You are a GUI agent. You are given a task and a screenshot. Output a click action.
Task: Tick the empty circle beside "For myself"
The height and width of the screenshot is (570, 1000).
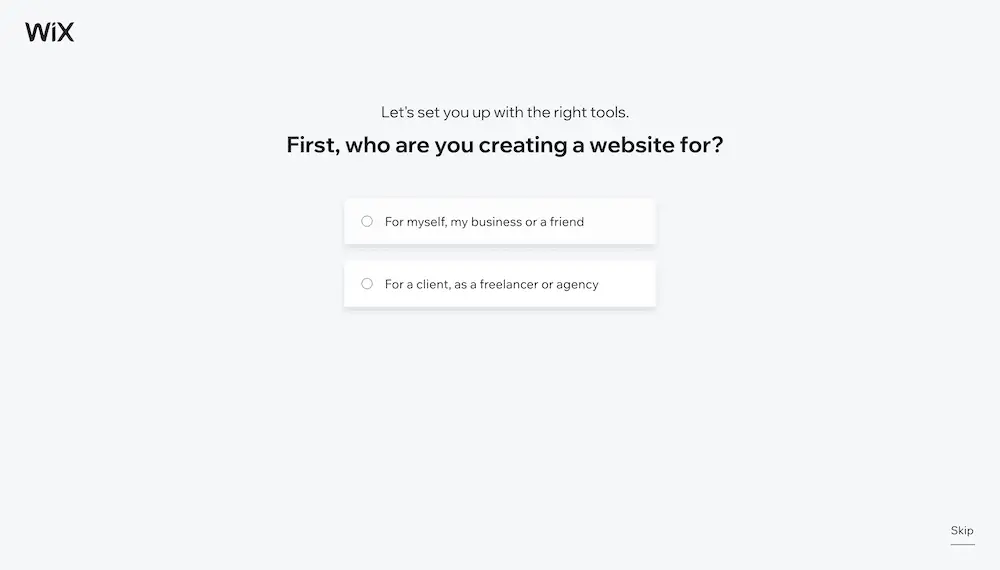(x=367, y=221)
